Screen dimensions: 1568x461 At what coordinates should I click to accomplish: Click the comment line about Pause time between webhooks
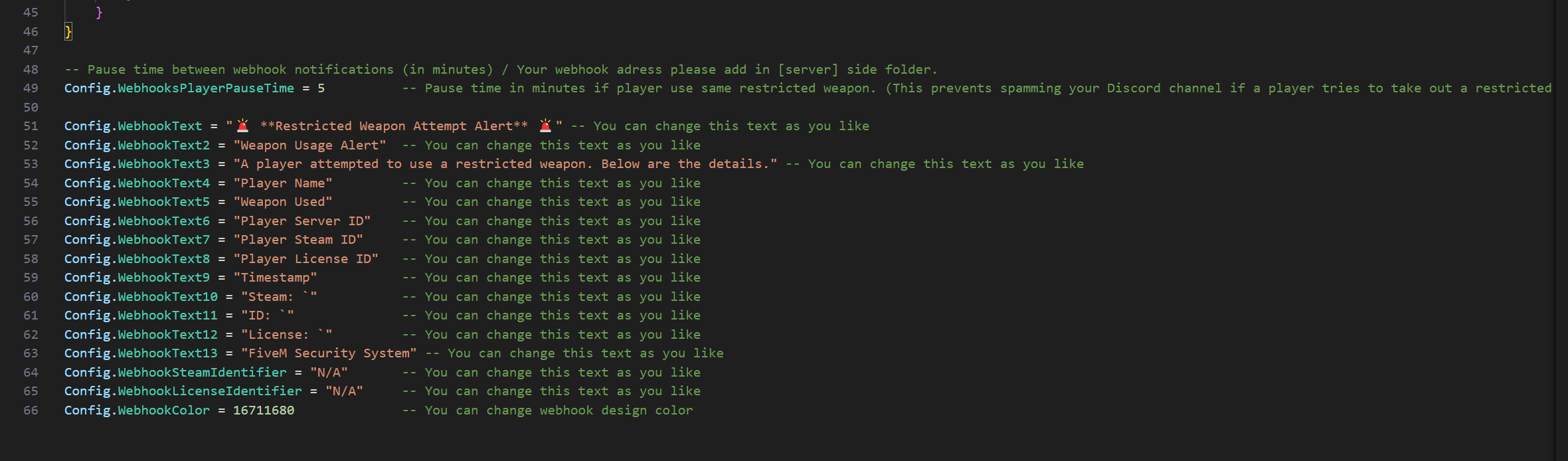[501, 70]
